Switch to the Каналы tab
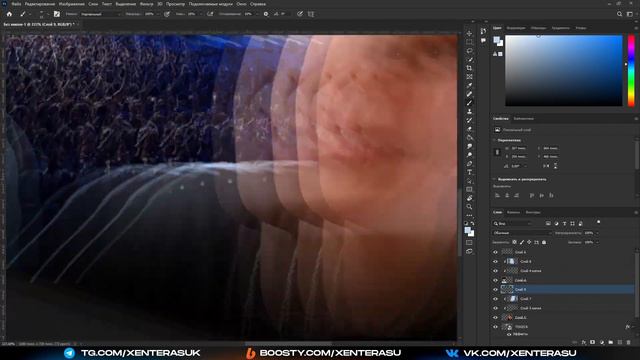Viewport: 640px width, 360px height. tap(513, 212)
